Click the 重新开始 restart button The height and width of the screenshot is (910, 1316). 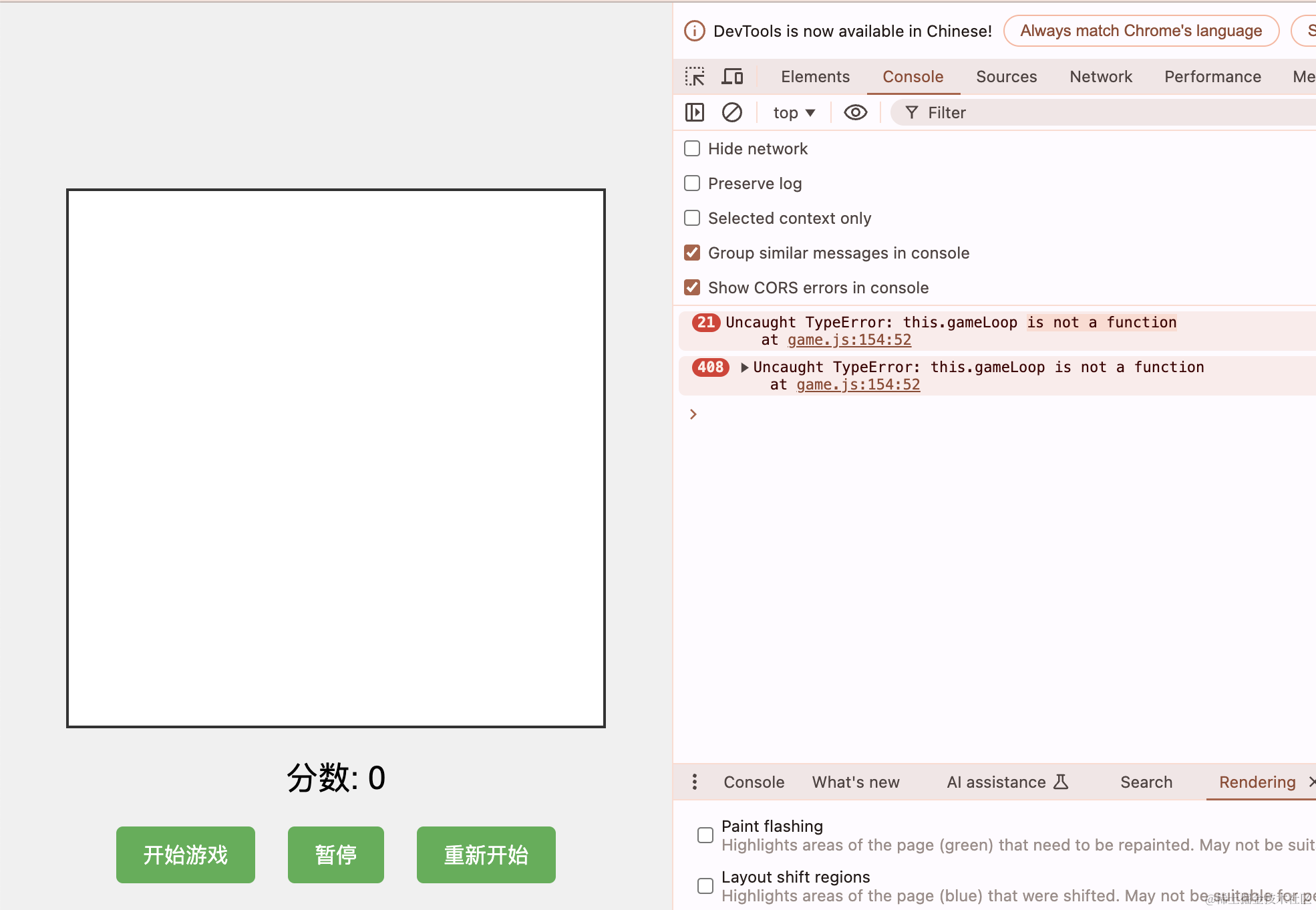[486, 855]
